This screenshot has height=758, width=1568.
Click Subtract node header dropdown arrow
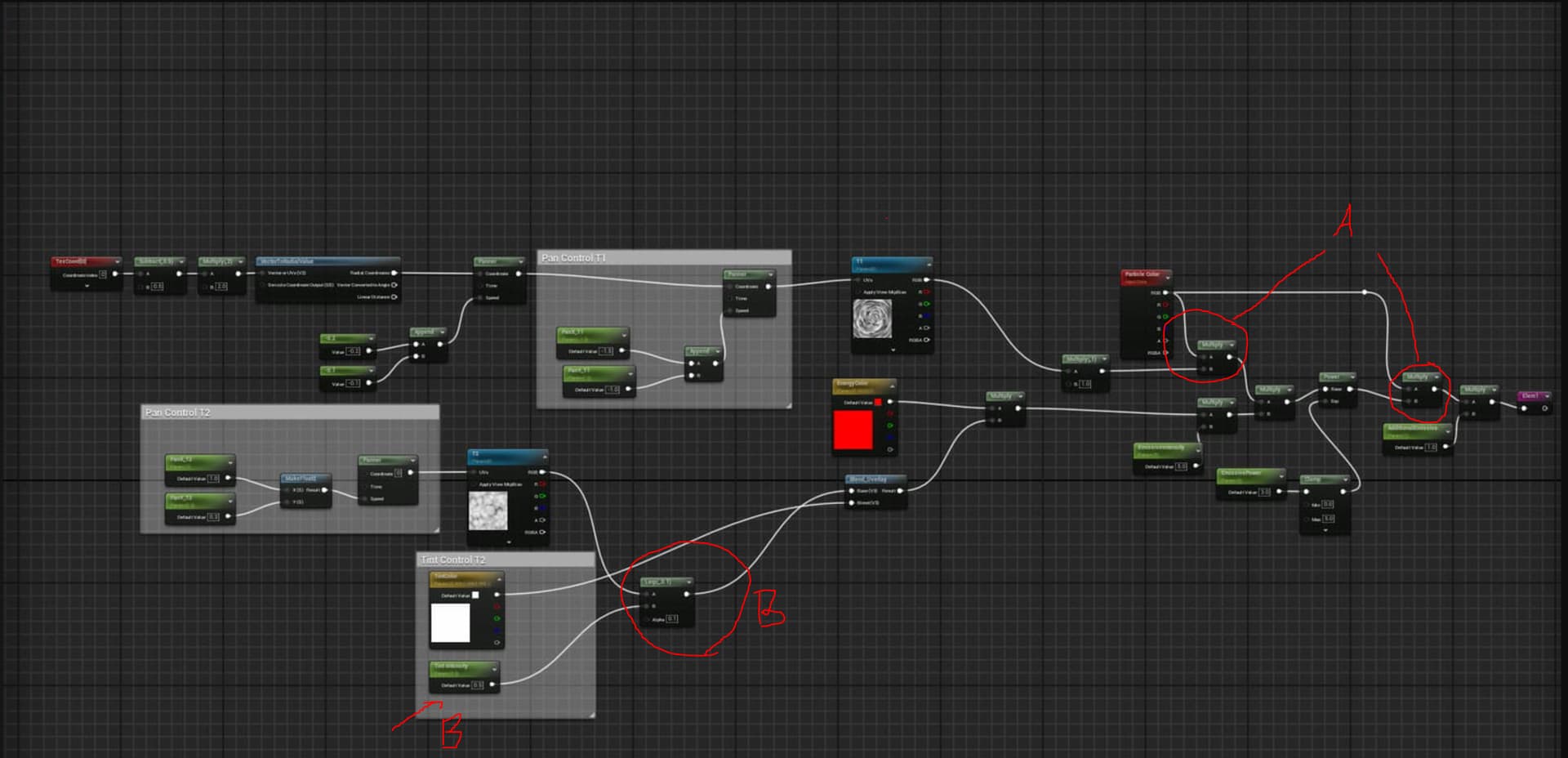[181, 261]
